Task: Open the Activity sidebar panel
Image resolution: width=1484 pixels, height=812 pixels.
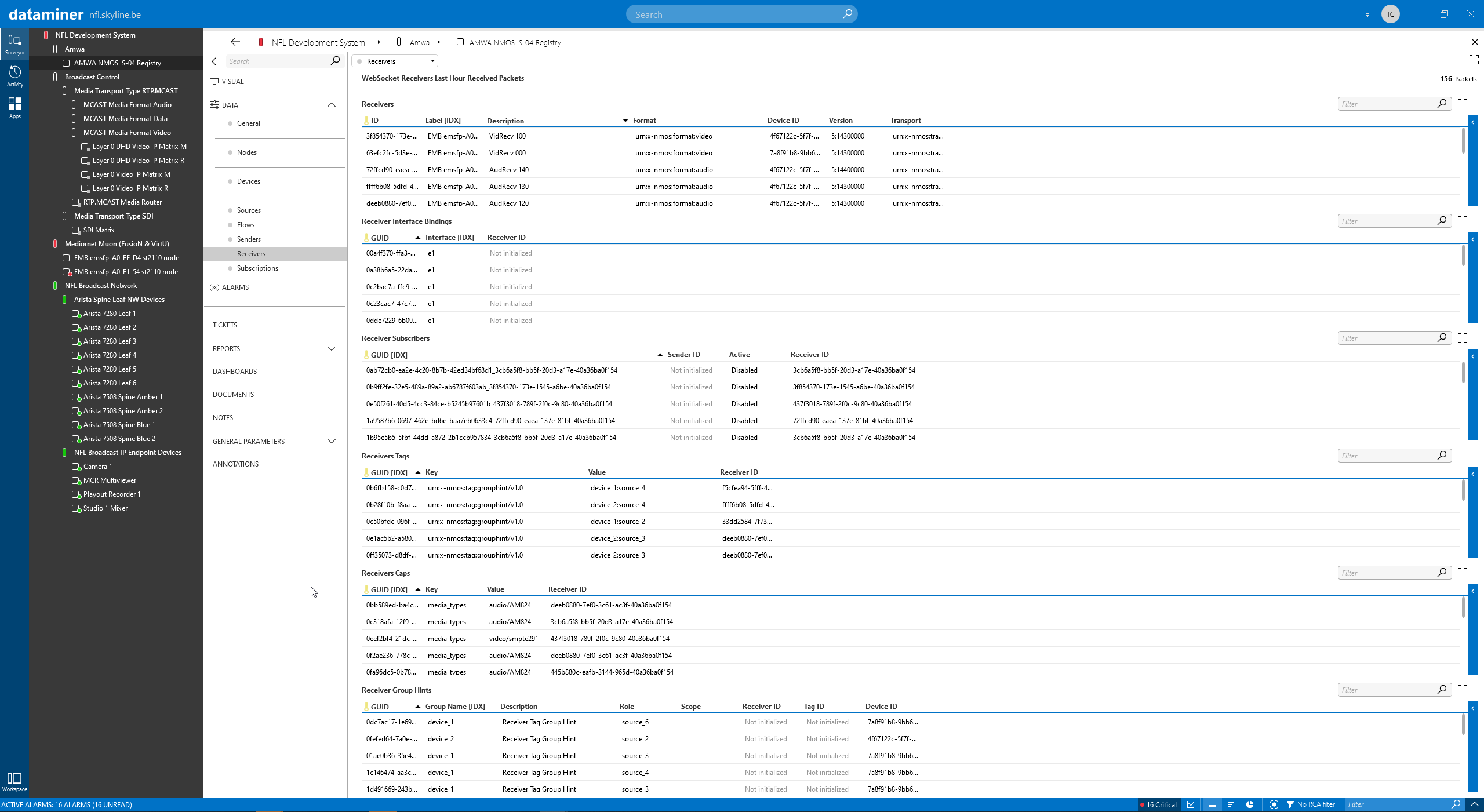Action: click(x=14, y=76)
